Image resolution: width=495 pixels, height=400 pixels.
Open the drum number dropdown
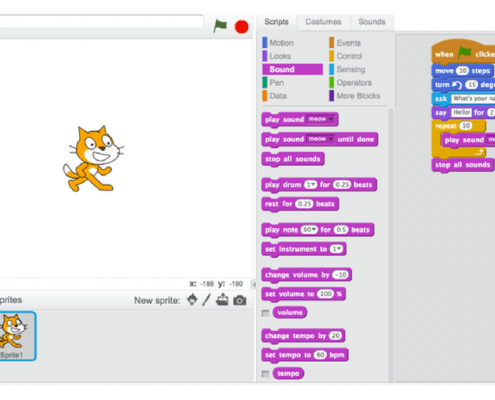(x=310, y=185)
